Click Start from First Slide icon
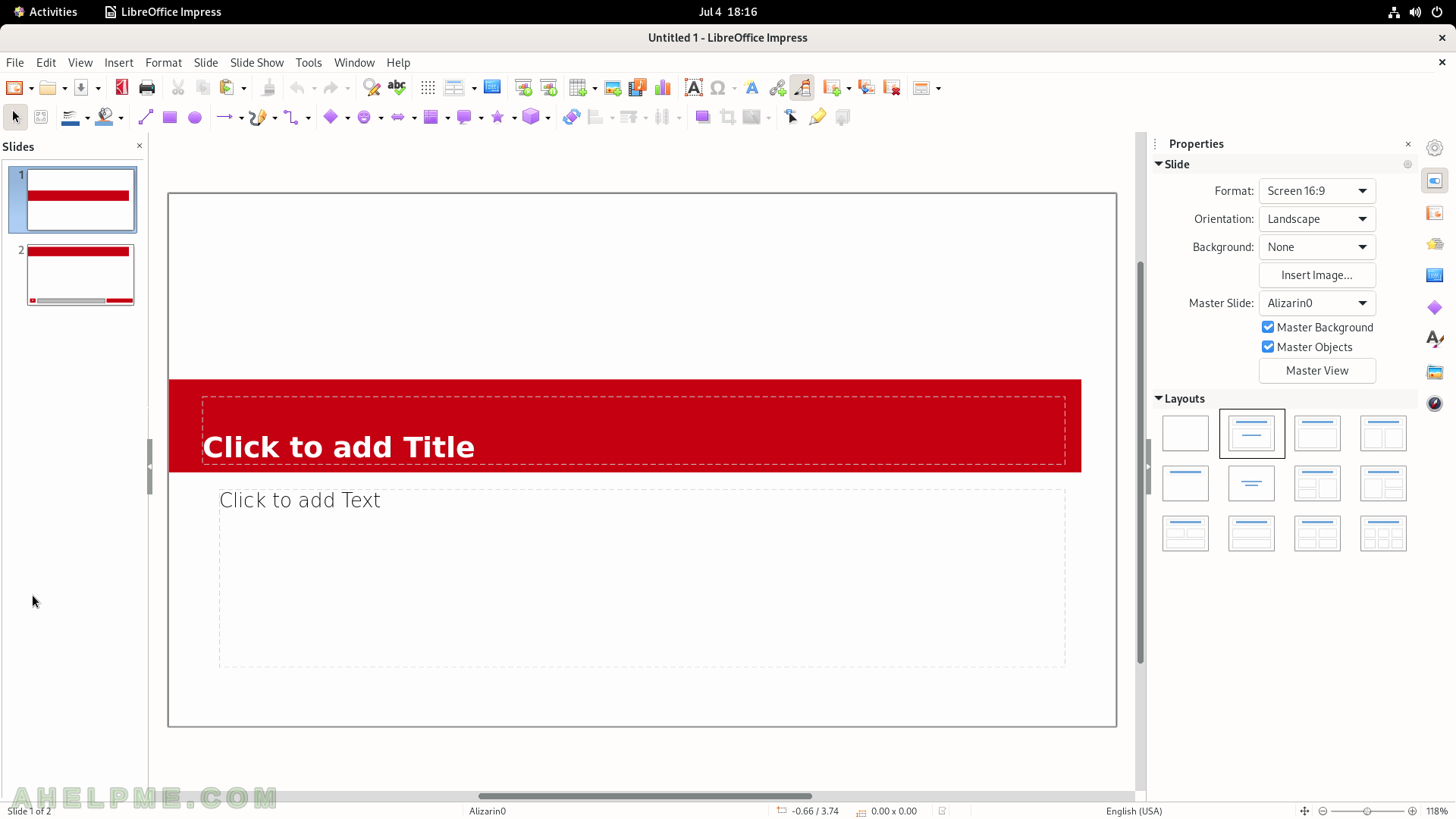The width and height of the screenshot is (1456, 819). tap(523, 88)
